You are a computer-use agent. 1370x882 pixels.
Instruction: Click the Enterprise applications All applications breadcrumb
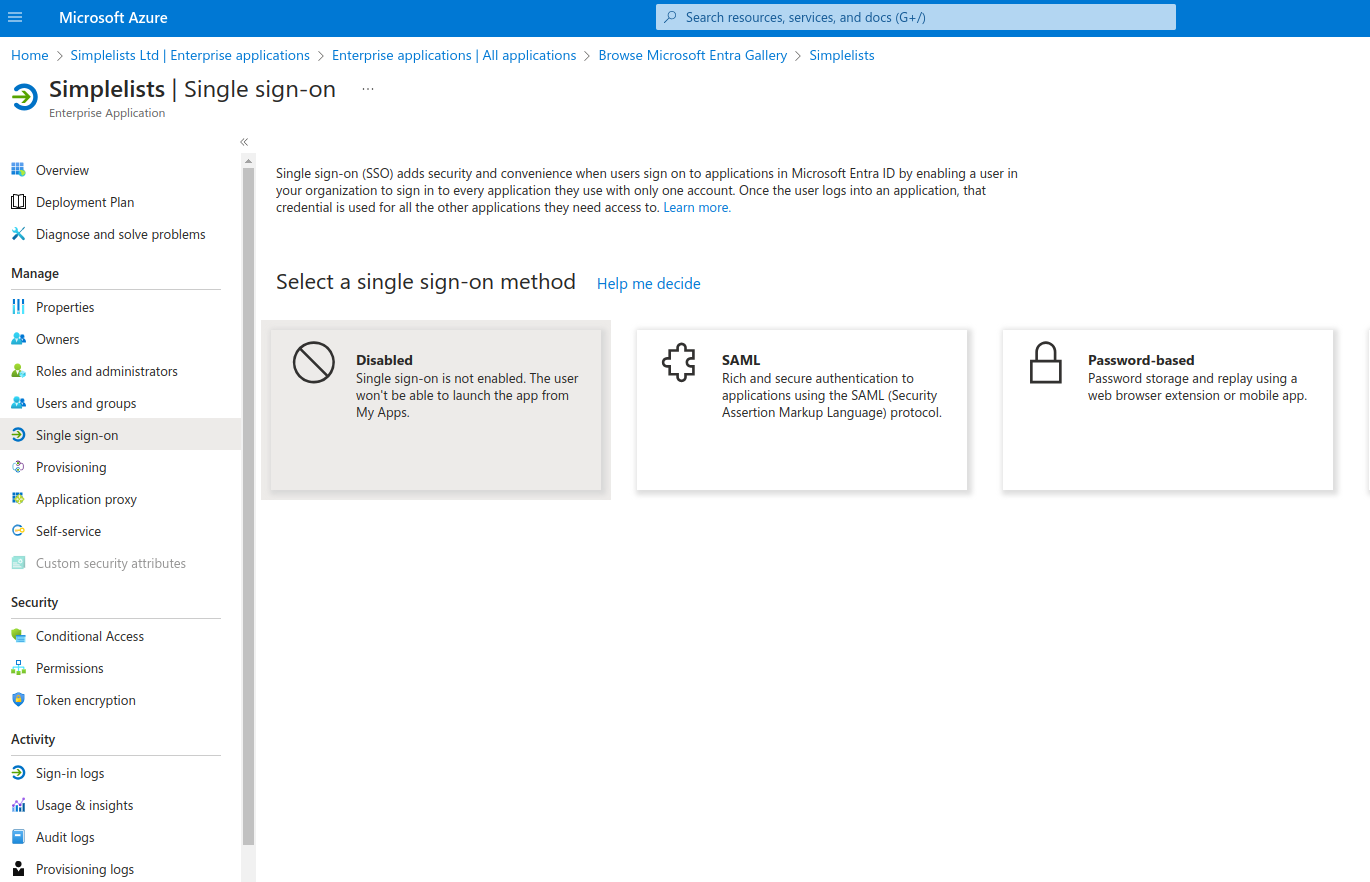(454, 55)
